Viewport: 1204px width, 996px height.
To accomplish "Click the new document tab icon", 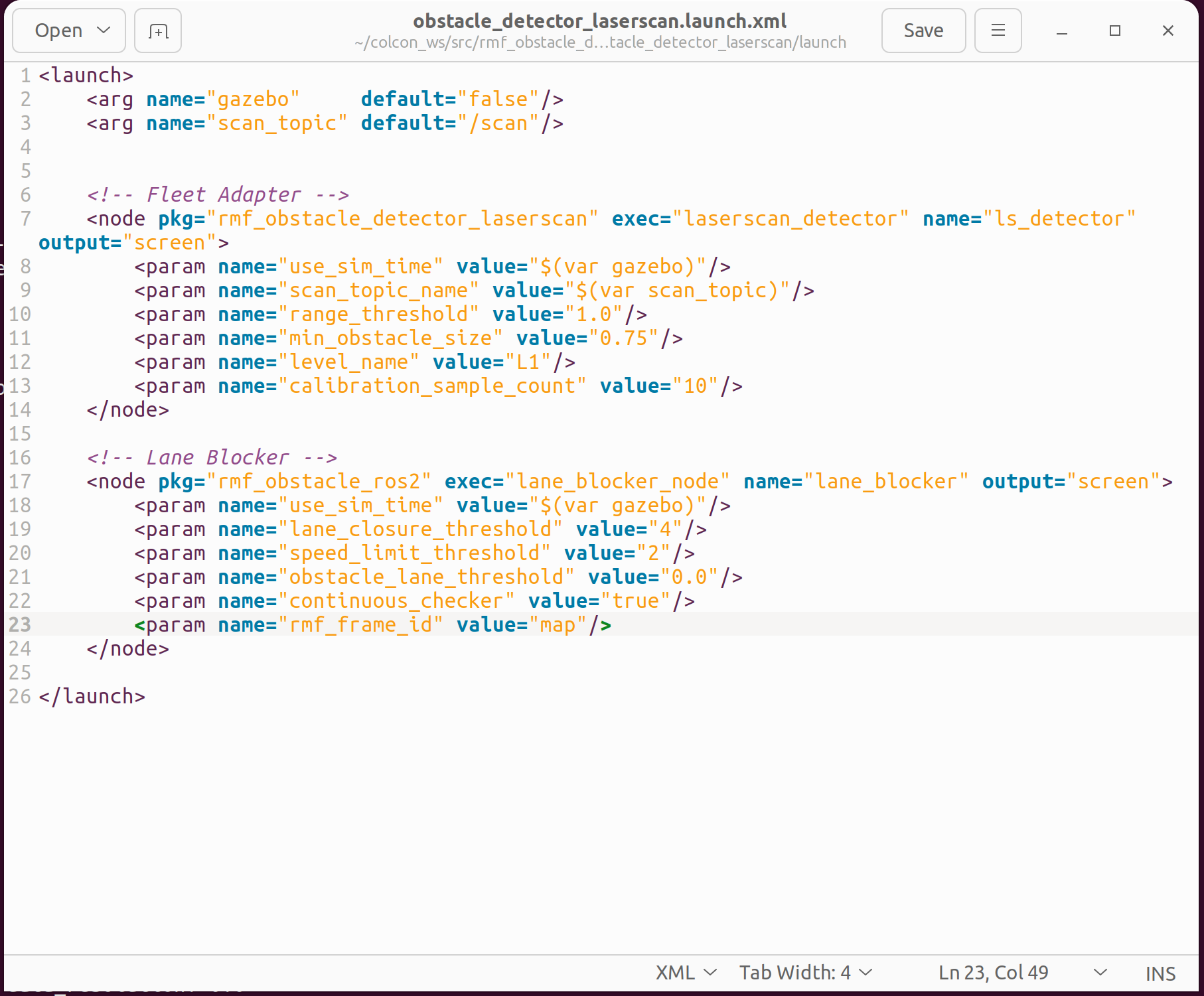I will coord(158,31).
